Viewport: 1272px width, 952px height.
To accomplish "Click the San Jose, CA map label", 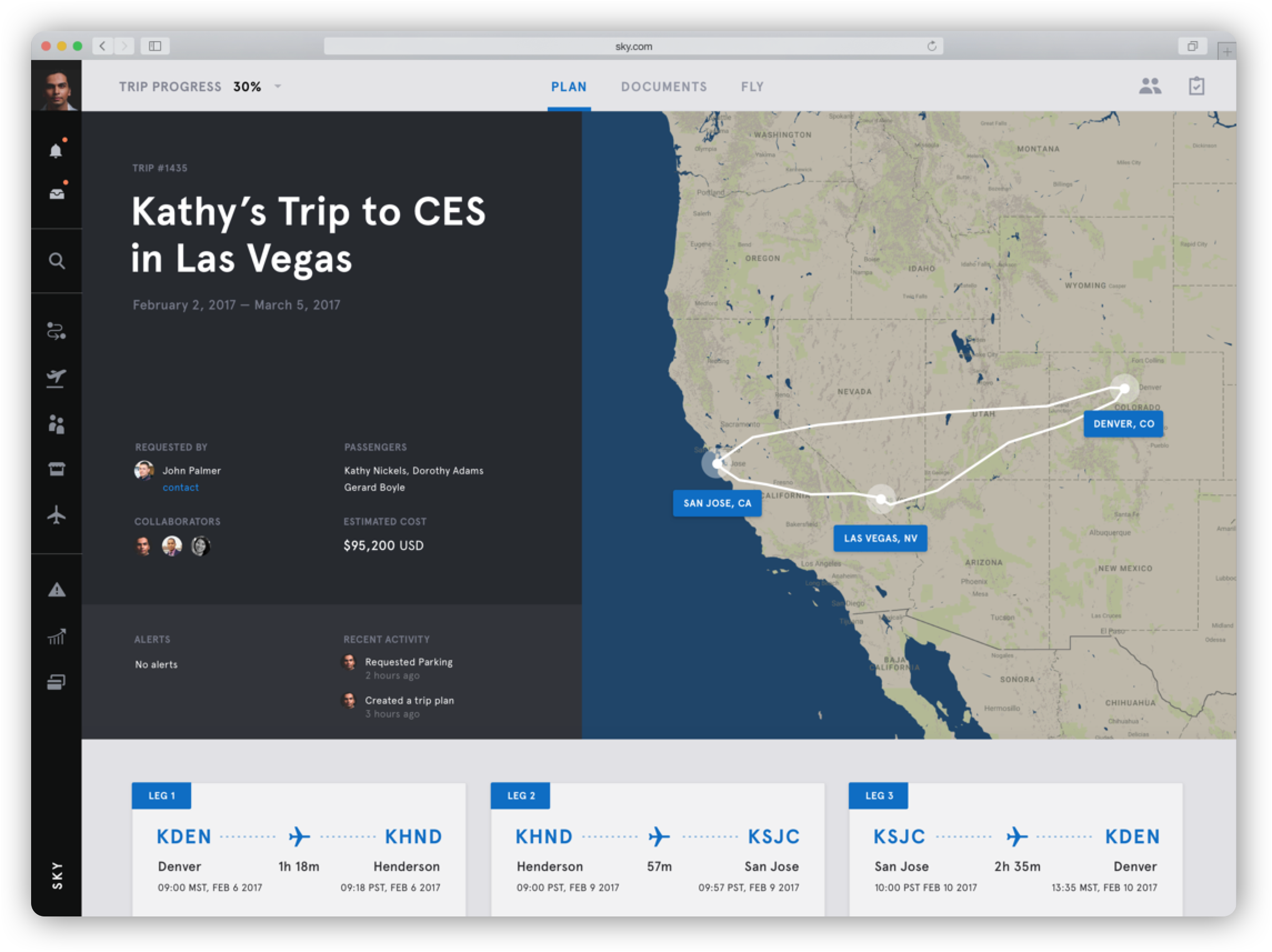I will pyautogui.click(x=717, y=503).
